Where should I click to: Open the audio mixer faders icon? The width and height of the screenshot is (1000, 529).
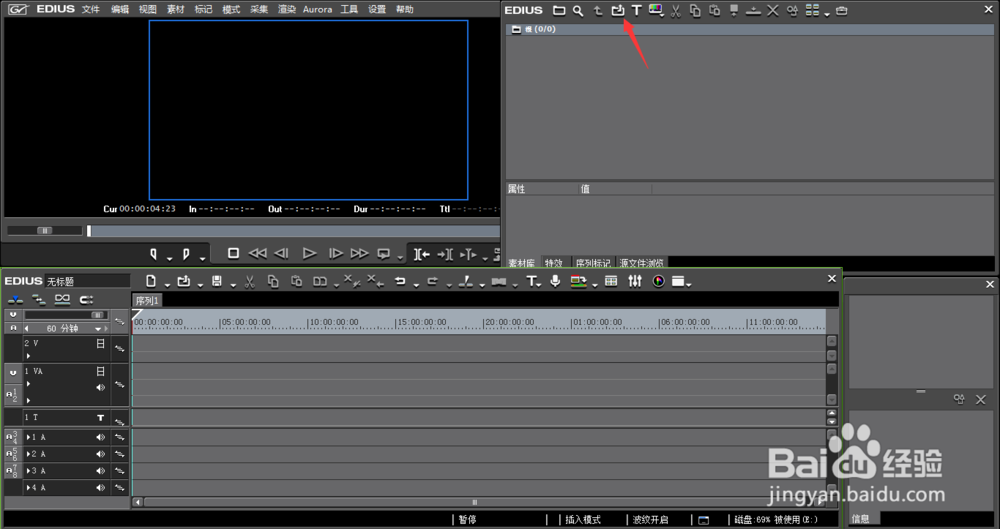tap(635, 281)
